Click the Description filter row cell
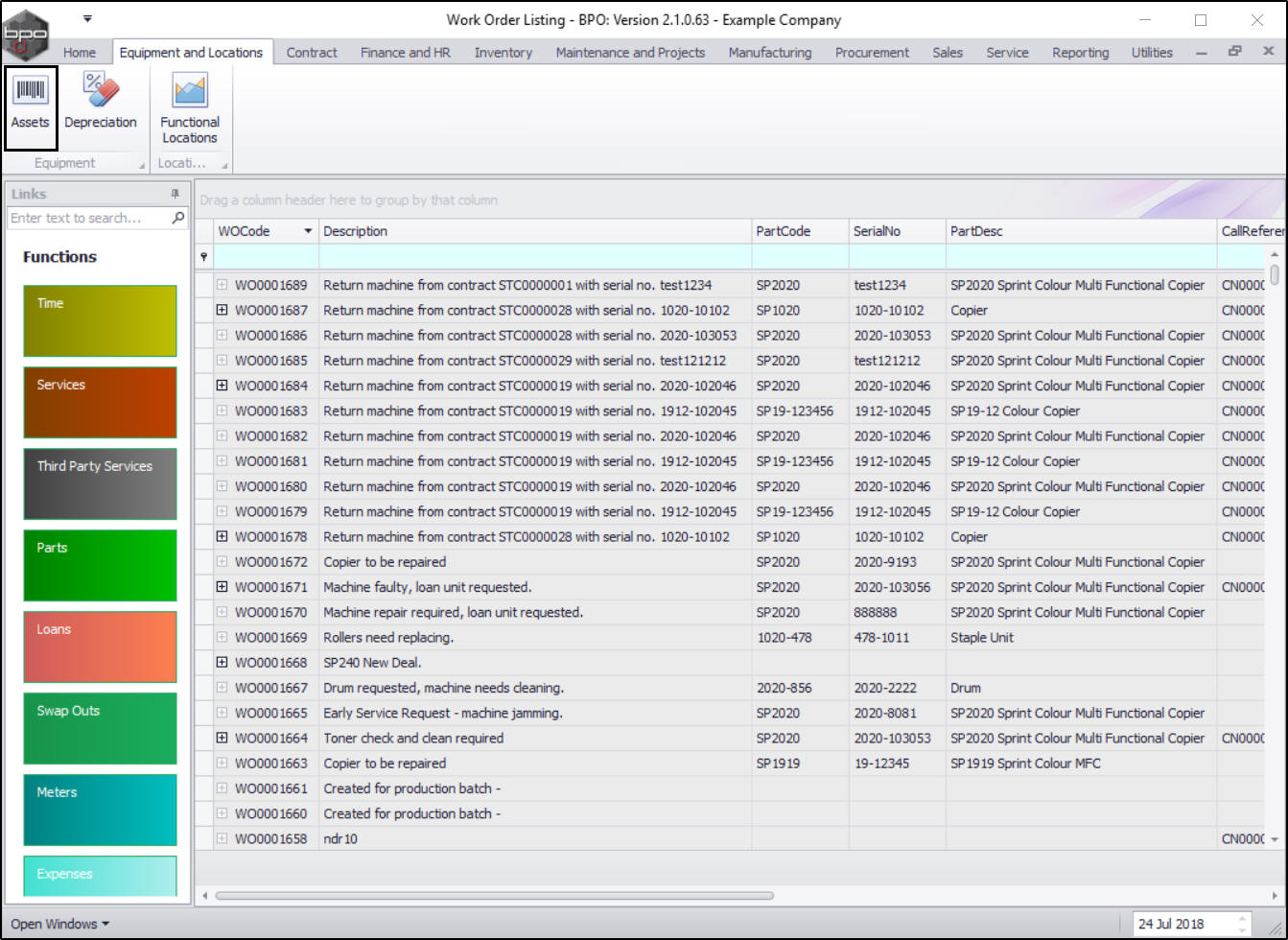1288x940 pixels. click(535, 257)
